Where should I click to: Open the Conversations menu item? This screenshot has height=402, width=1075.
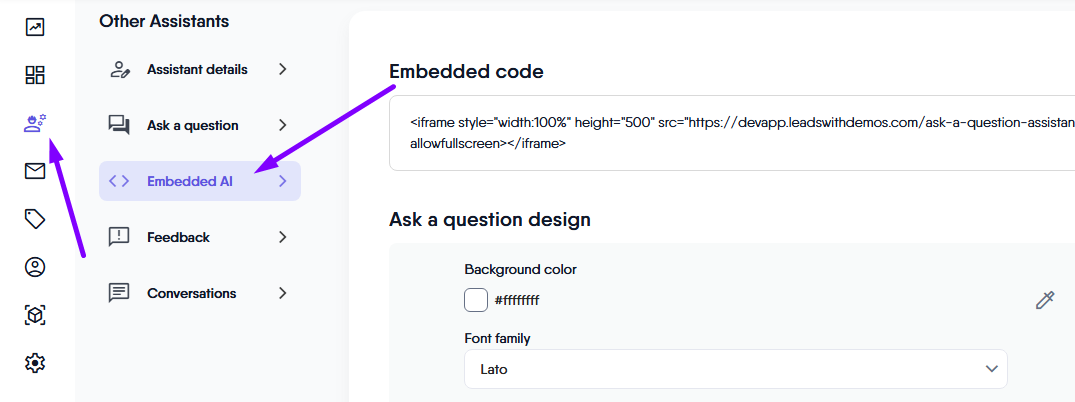tap(191, 293)
